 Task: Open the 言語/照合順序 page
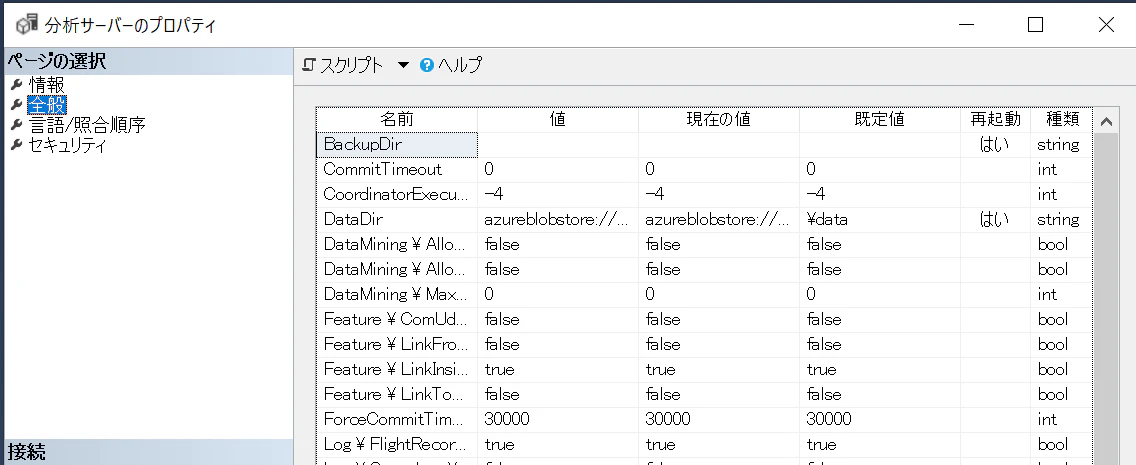pos(87,125)
